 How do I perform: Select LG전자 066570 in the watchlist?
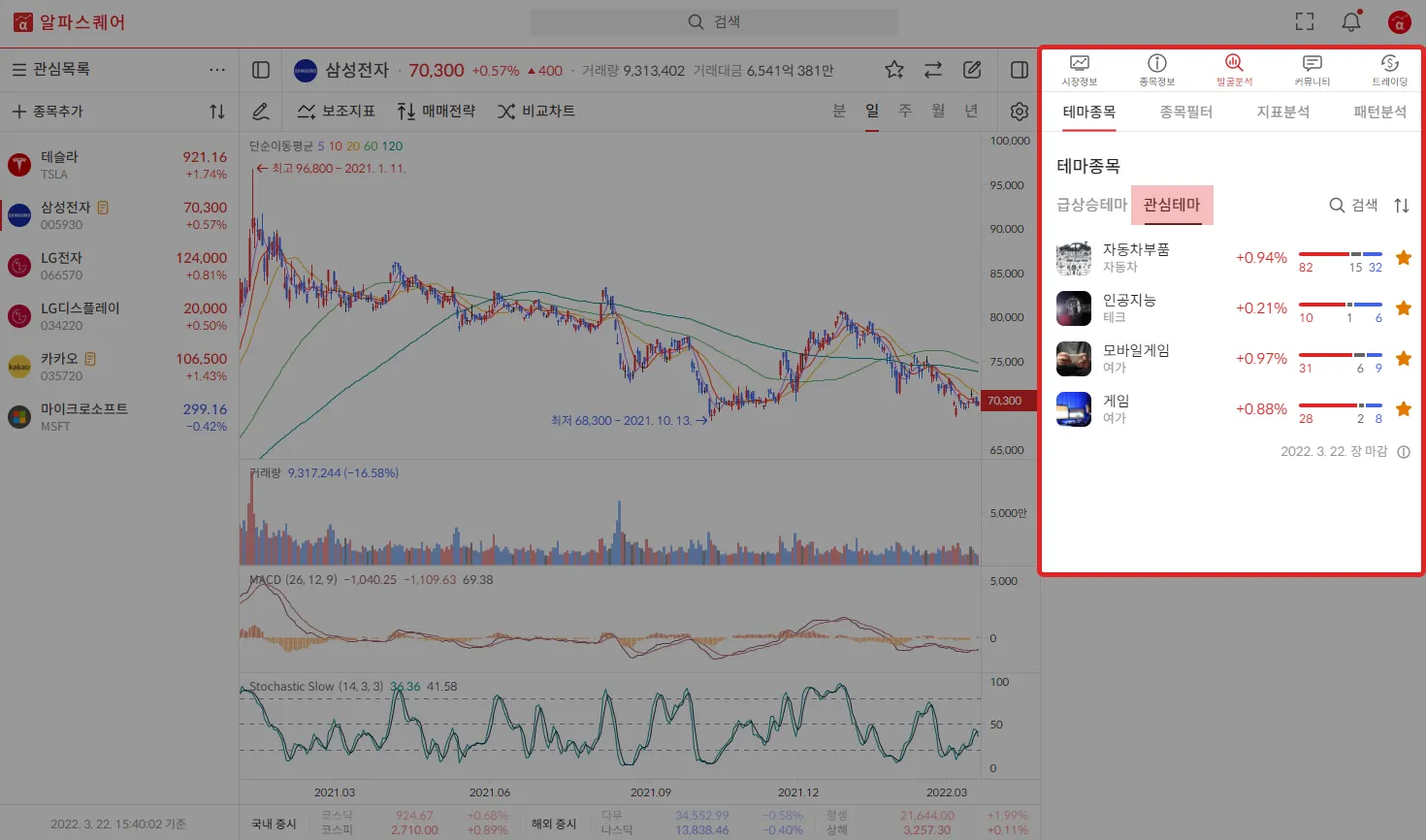click(119, 266)
